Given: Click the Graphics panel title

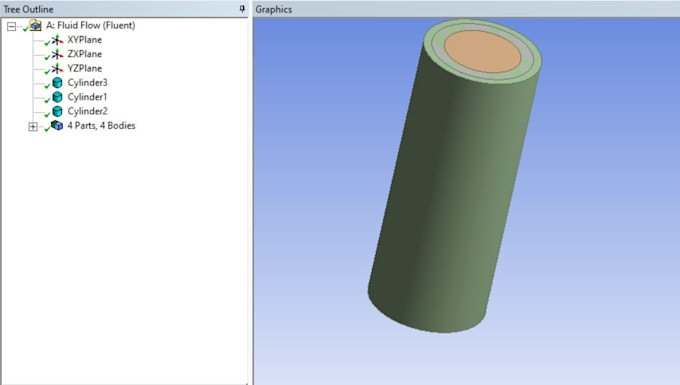Looking at the screenshot, I should tap(274, 9).
